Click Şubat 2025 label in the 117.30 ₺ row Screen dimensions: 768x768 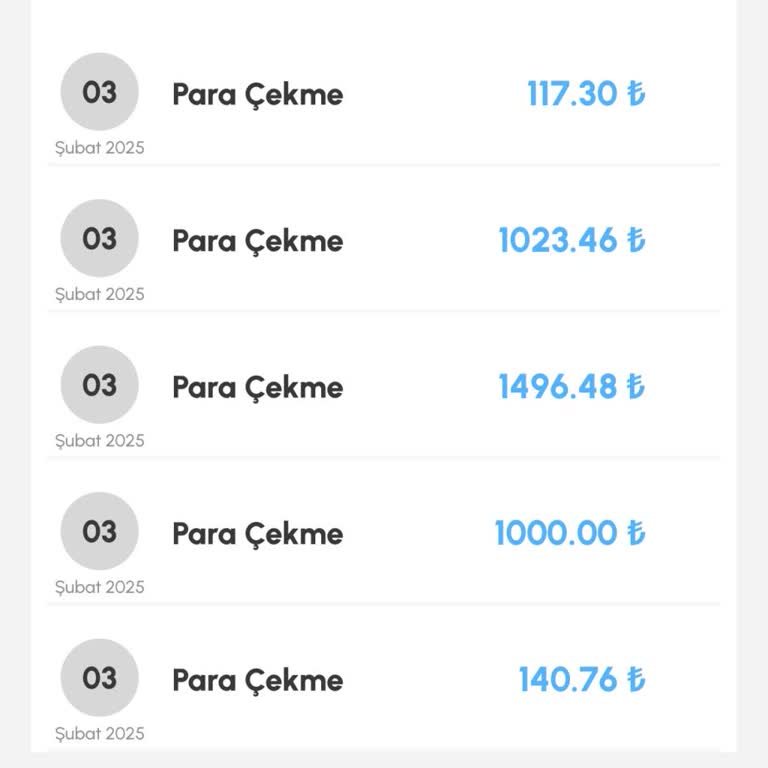tap(99, 148)
